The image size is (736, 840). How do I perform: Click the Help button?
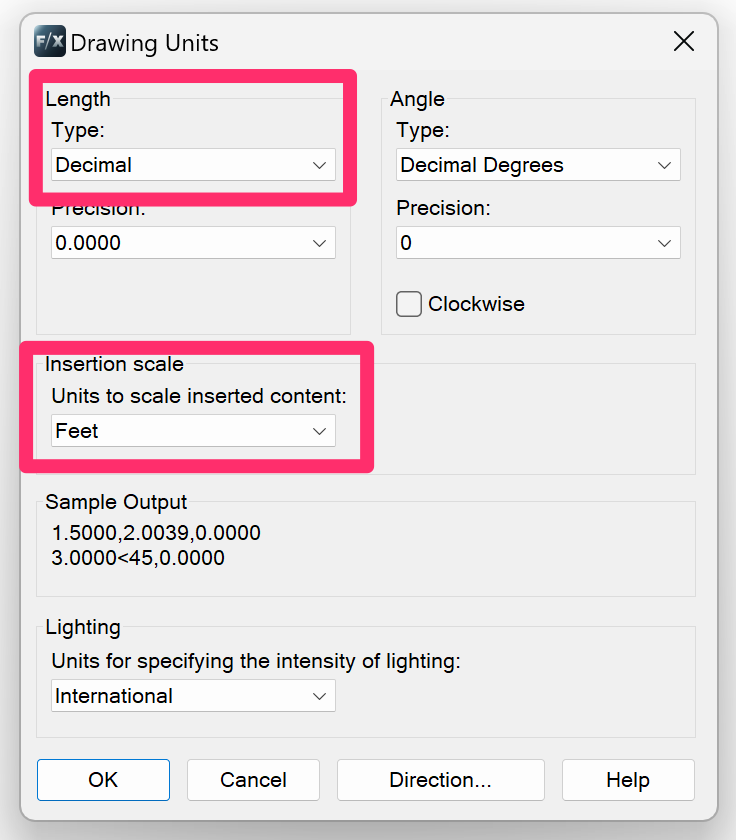coord(628,780)
